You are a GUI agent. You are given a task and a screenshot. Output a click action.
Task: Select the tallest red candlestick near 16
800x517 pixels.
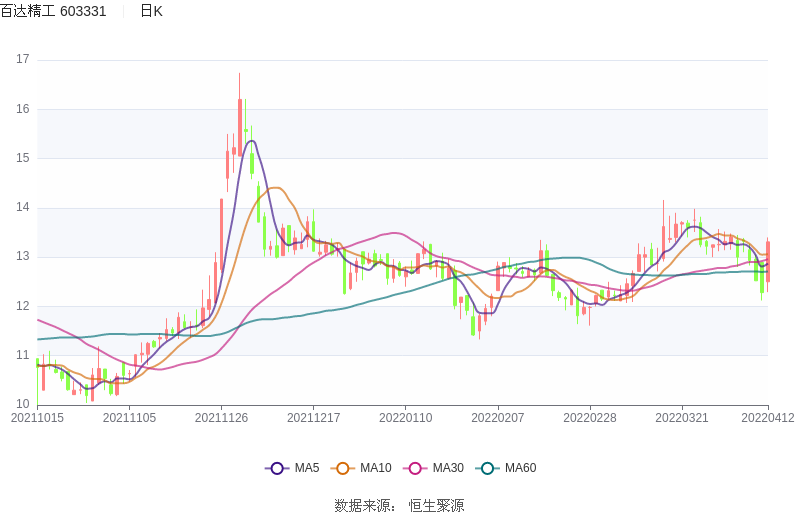click(240, 125)
